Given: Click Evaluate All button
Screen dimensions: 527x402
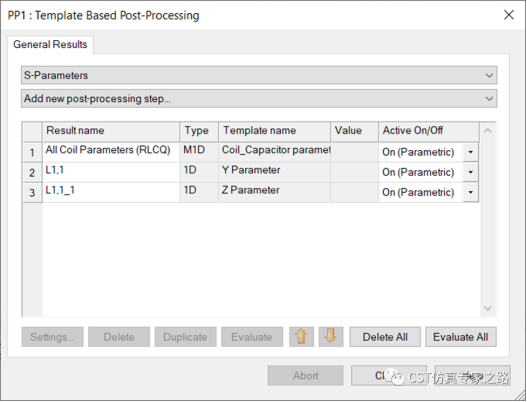Looking at the screenshot, I should pos(460,337).
